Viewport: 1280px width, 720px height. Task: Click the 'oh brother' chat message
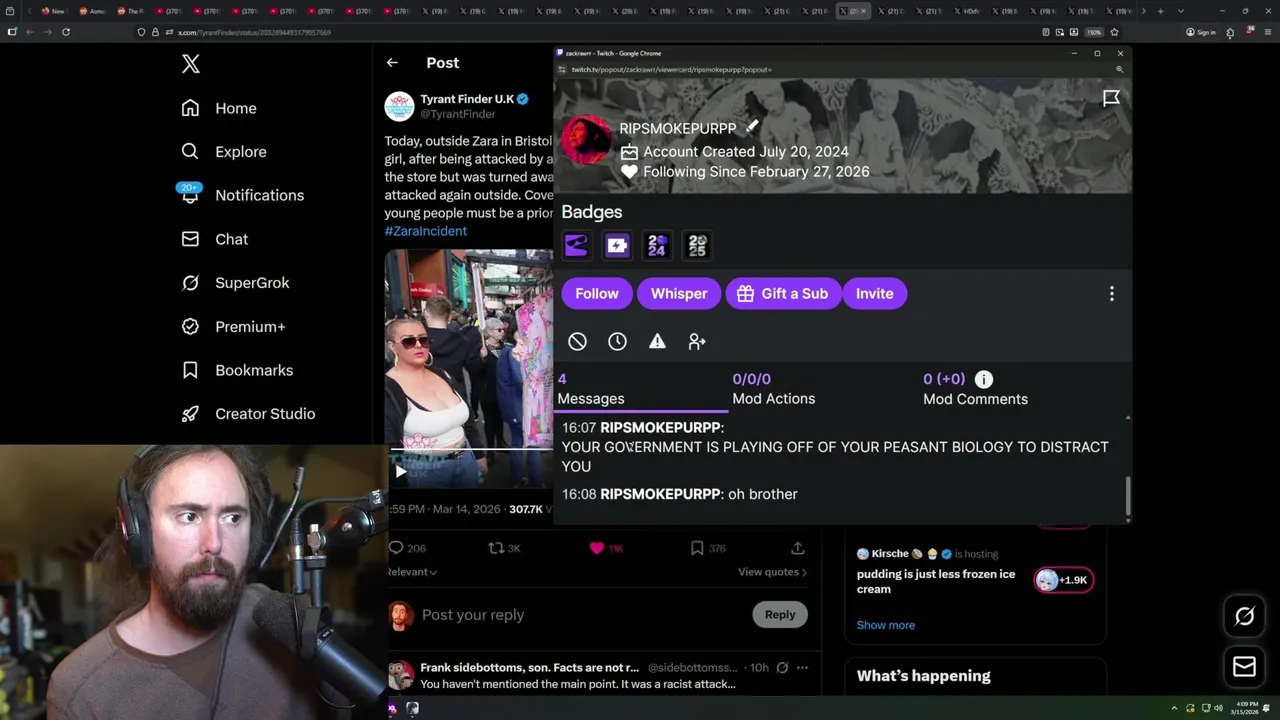762,494
